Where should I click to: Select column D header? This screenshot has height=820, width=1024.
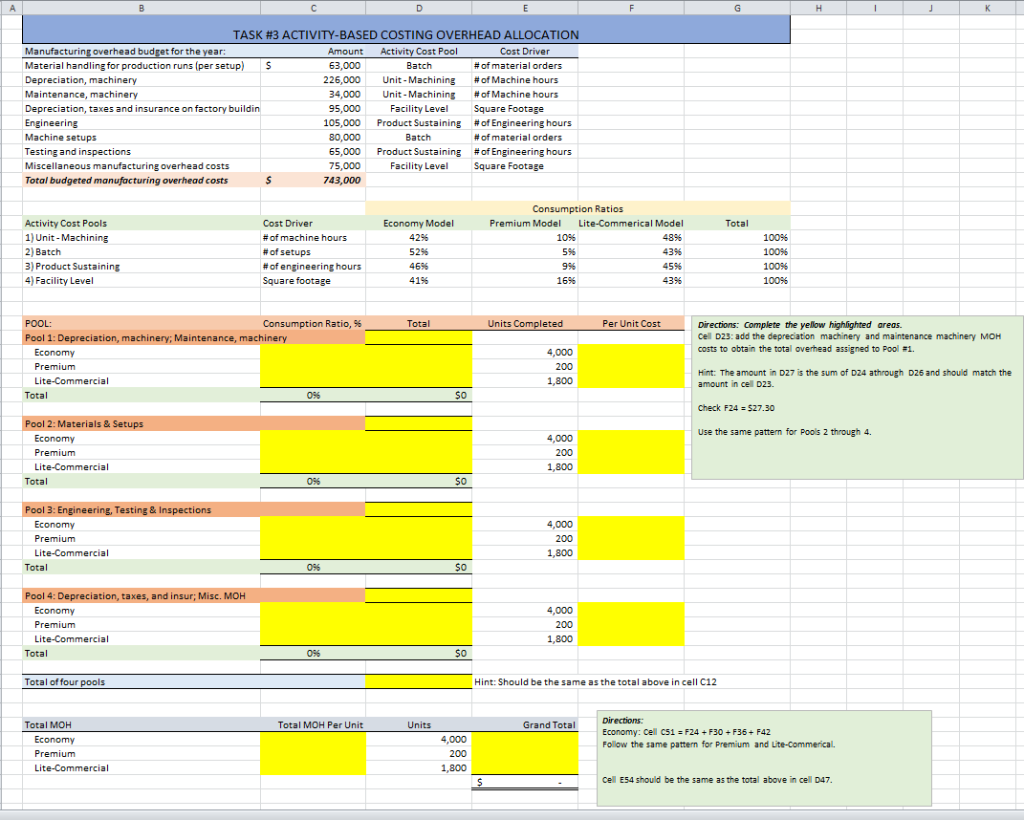[419, 7]
